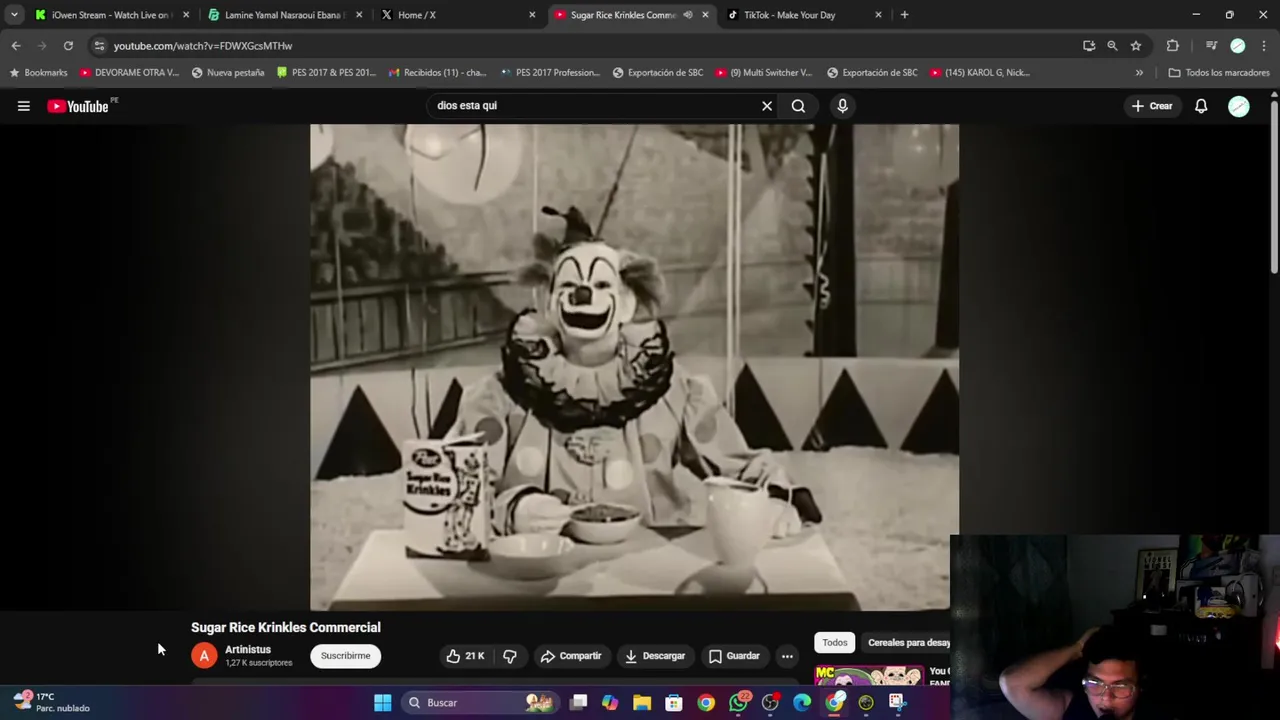The height and width of the screenshot is (720, 1280).
Task: Open Microsoft Store from the taskbar
Action: (x=674, y=703)
